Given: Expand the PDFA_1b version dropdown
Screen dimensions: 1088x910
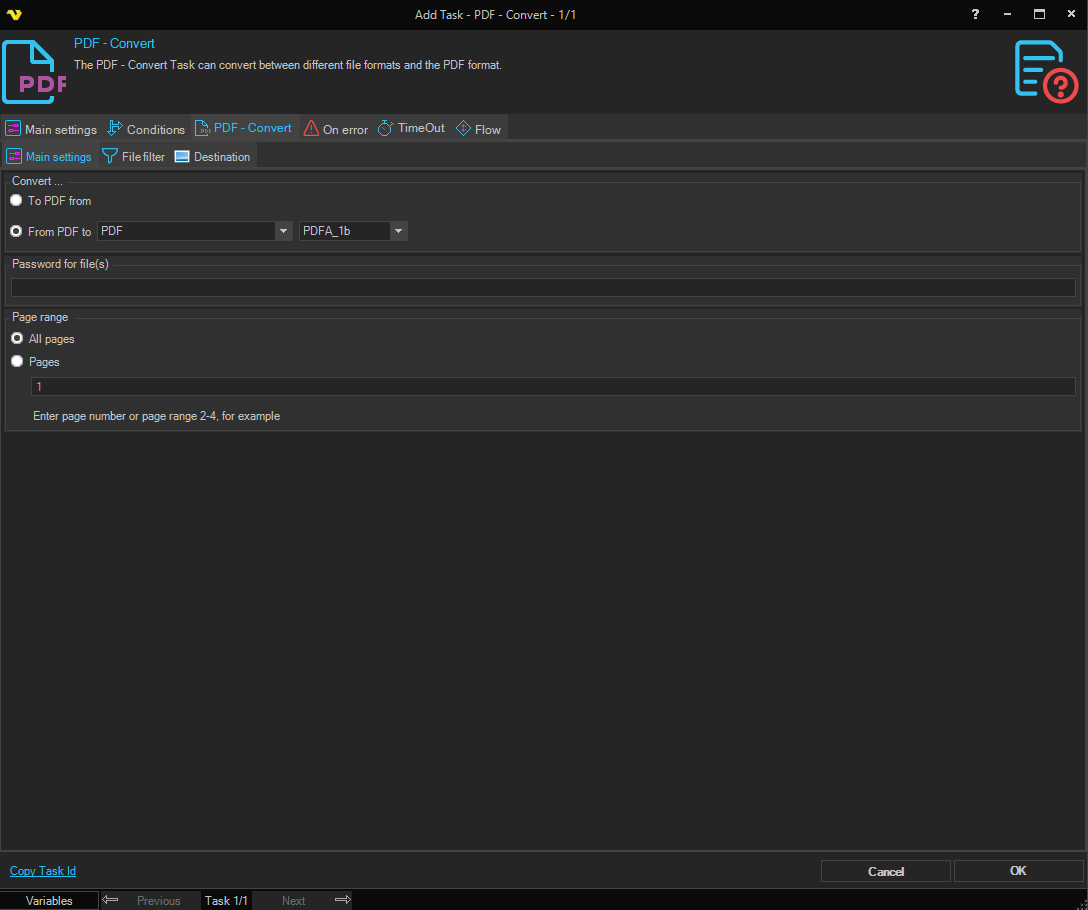Looking at the screenshot, I should click(x=398, y=231).
